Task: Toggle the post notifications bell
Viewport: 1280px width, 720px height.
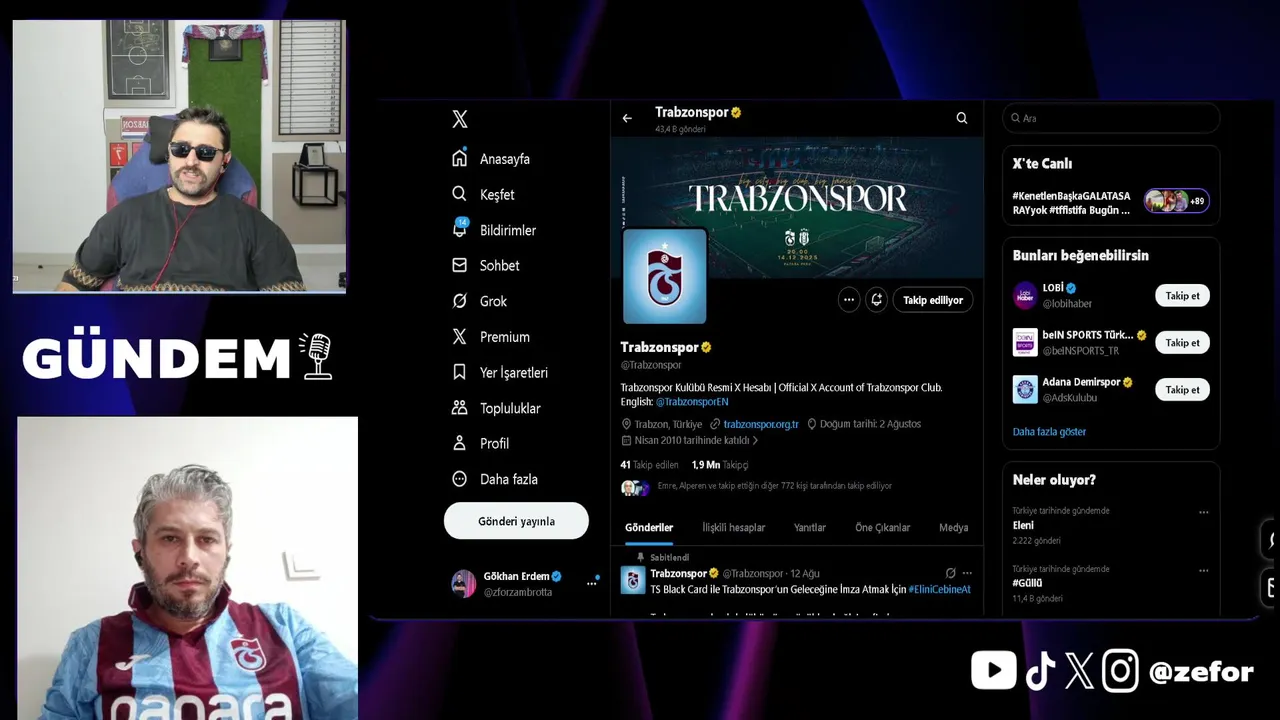Action: (x=877, y=300)
